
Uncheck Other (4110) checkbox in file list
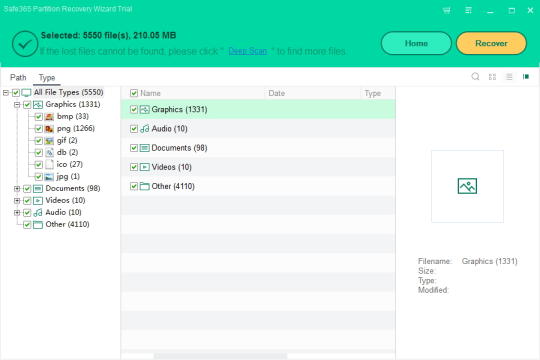134,186
